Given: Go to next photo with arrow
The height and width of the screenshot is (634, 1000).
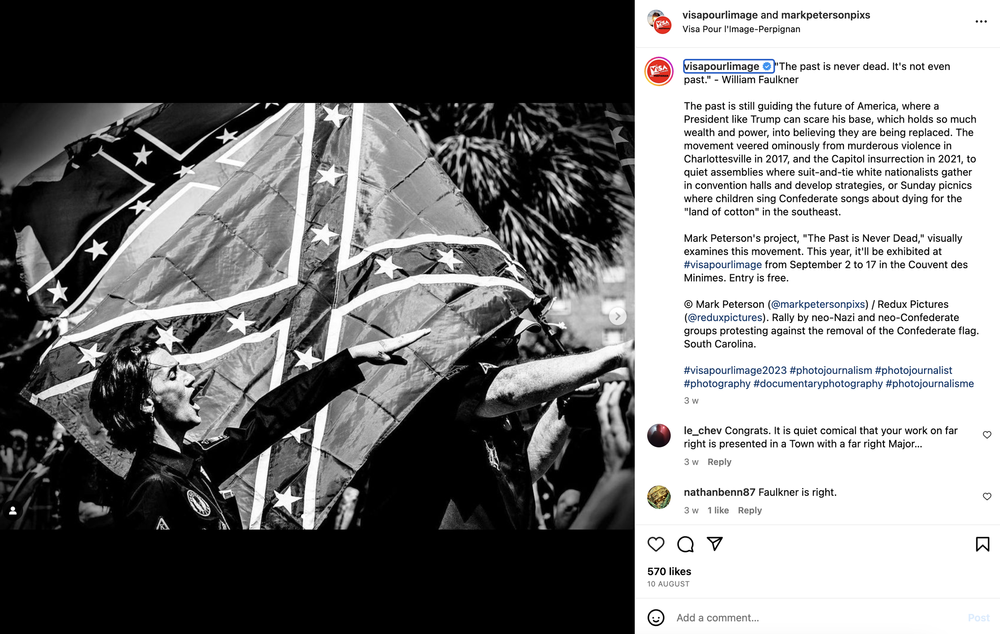Looking at the screenshot, I should point(617,316).
